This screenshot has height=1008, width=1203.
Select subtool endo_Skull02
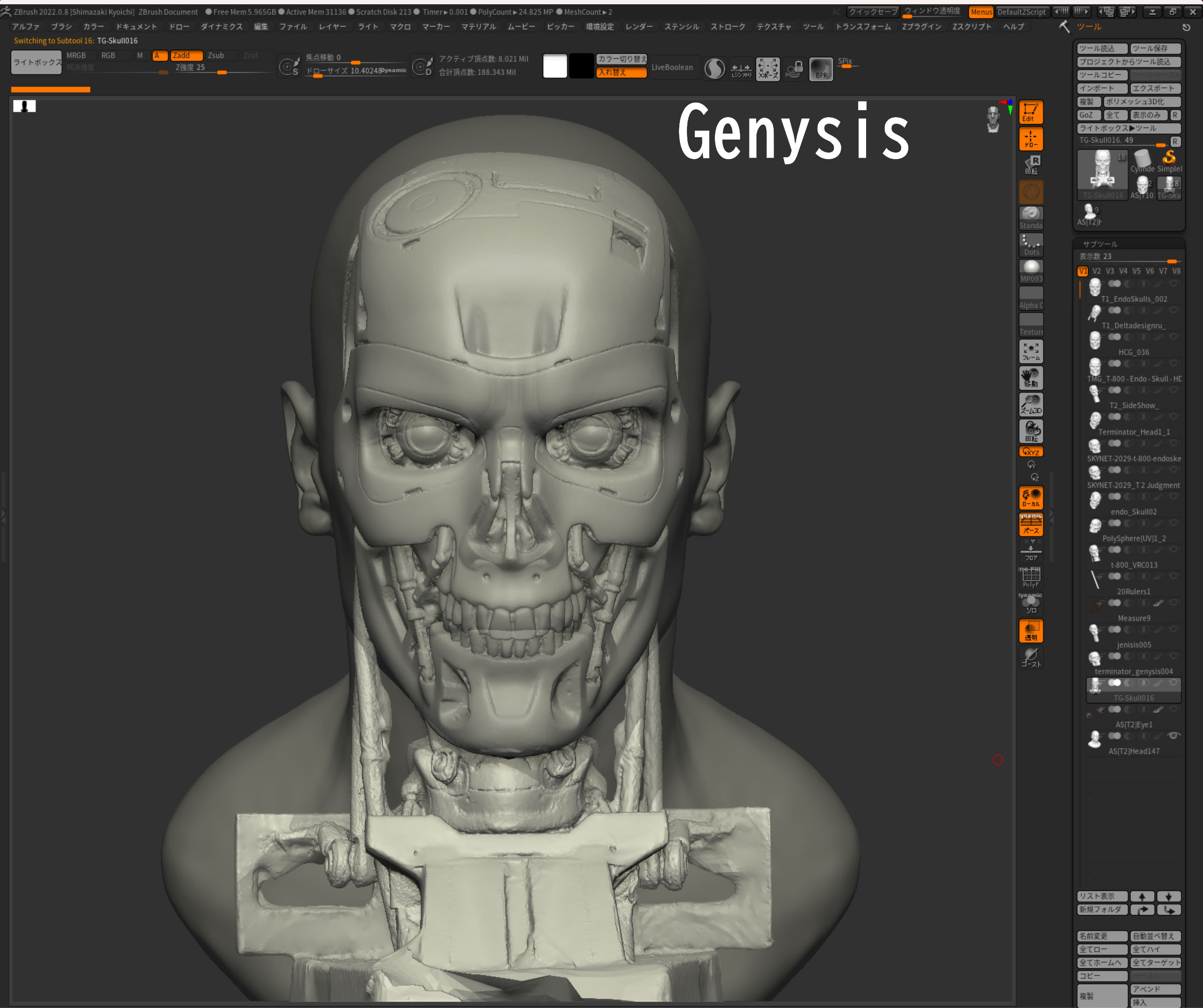pos(1133,504)
